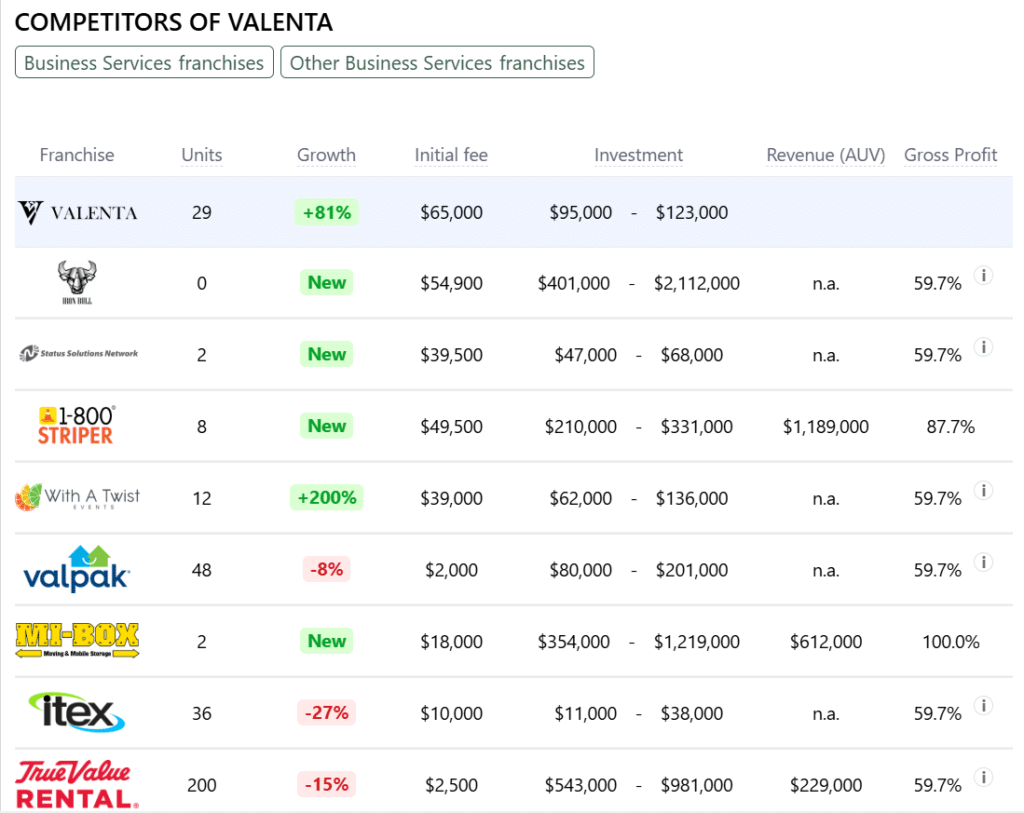
Task: Click info icon in itex row
Action: coord(984,705)
